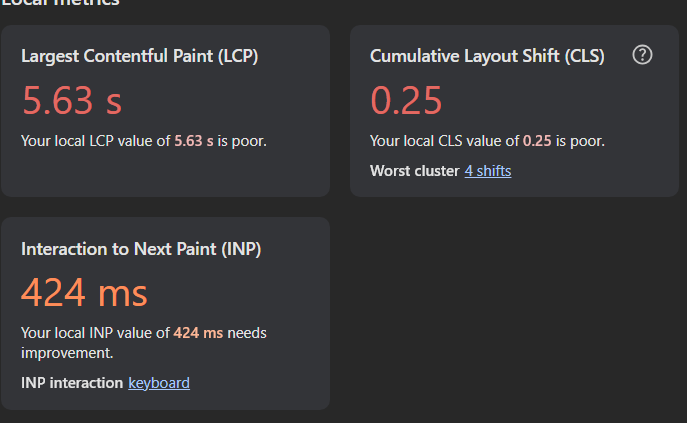Open the keyboard INP interaction link
687x423 pixels.
[159, 383]
